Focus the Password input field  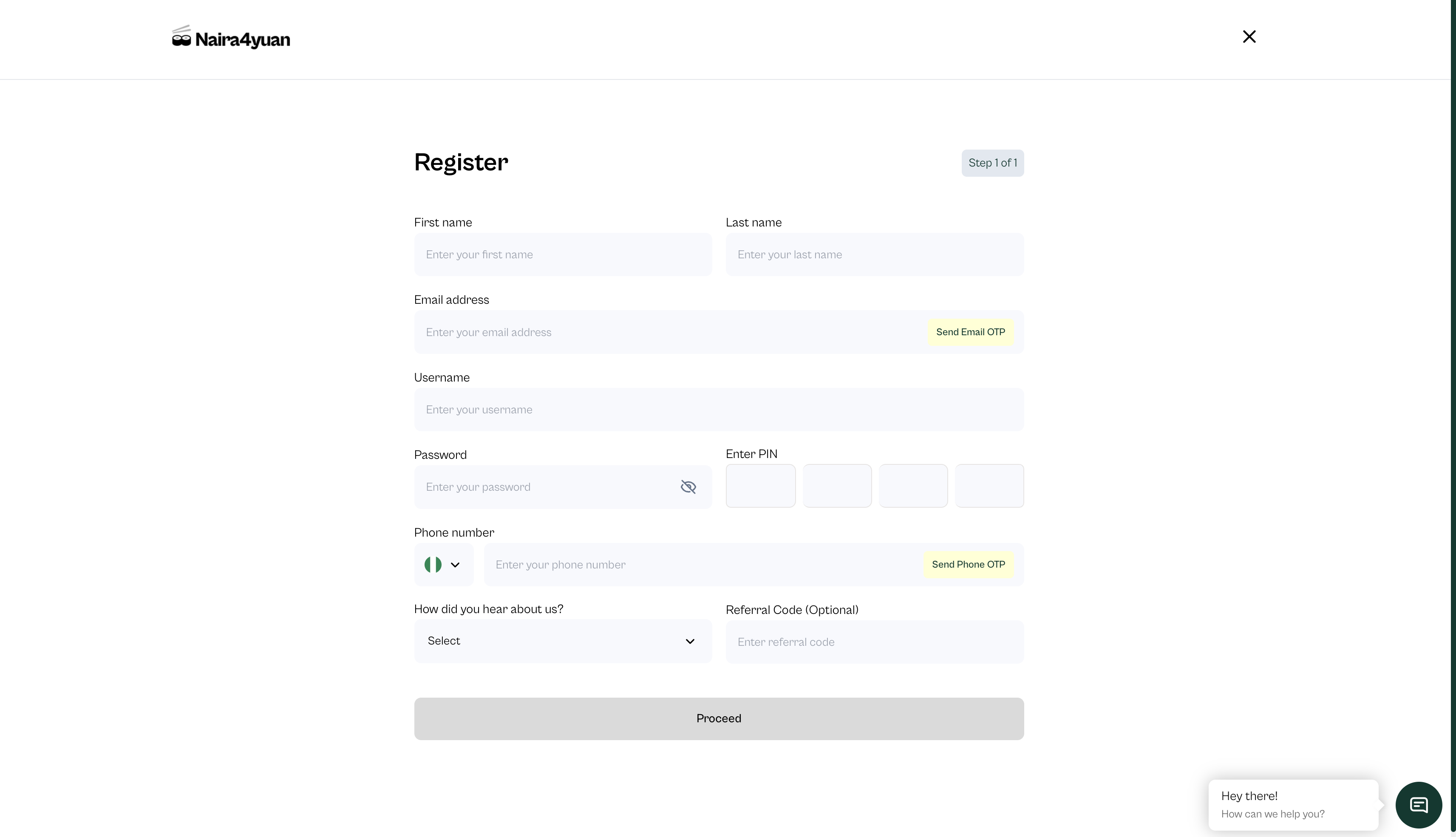(x=546, y=487)
